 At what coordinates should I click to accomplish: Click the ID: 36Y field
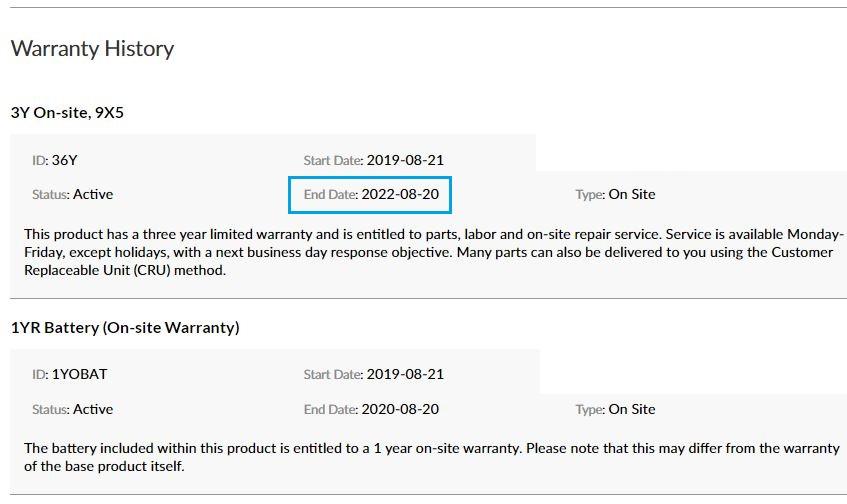tap(55, 160)
